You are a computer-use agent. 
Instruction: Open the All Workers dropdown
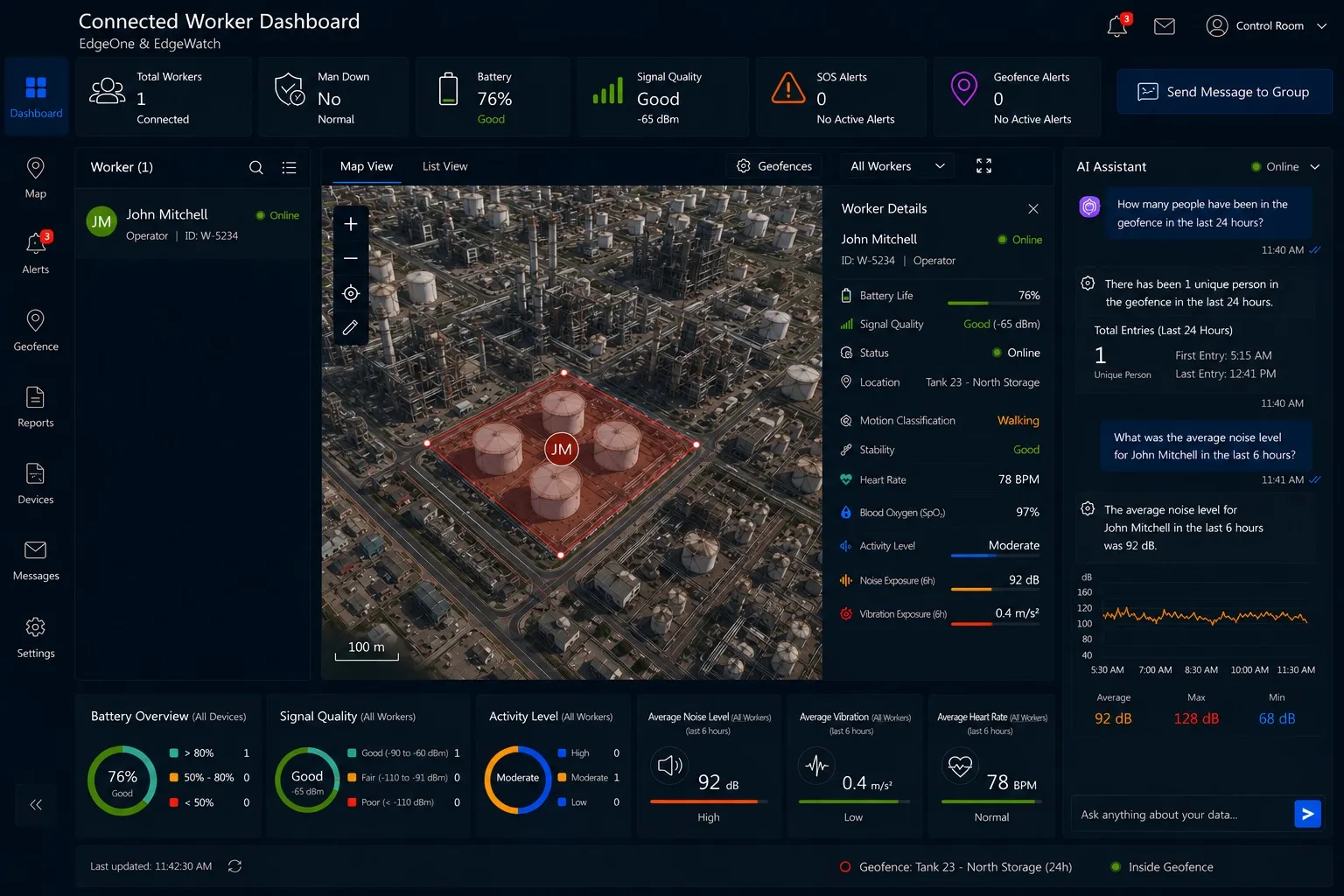tap(897, 166)
